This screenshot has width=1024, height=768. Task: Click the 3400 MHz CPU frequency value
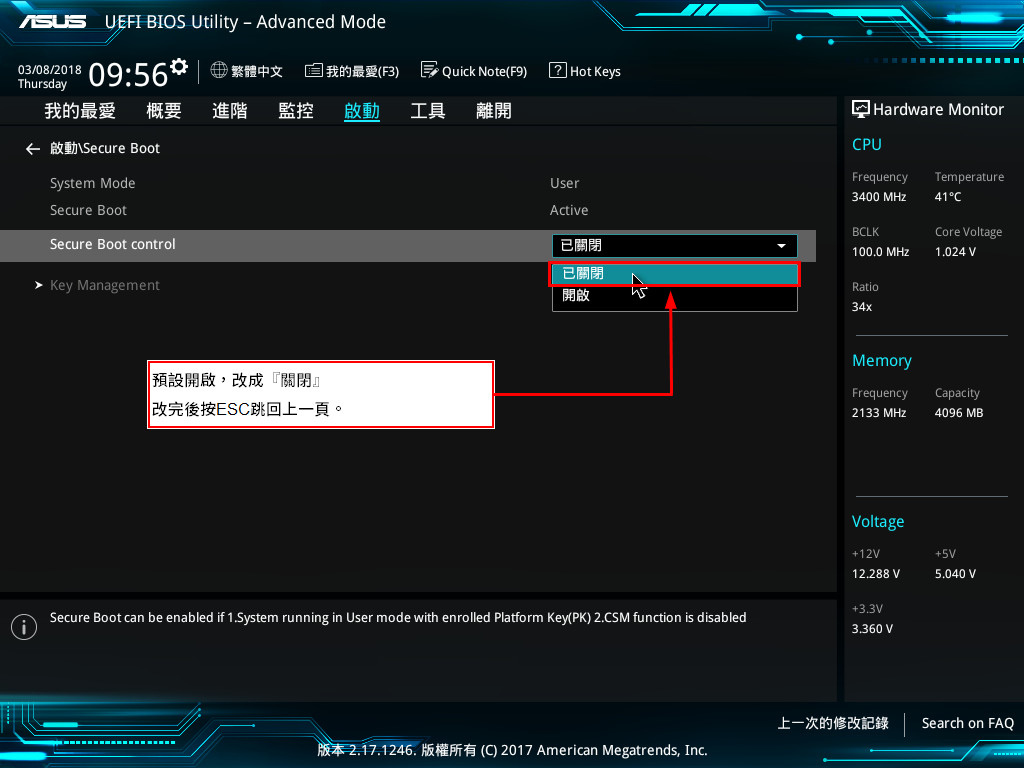878,197
